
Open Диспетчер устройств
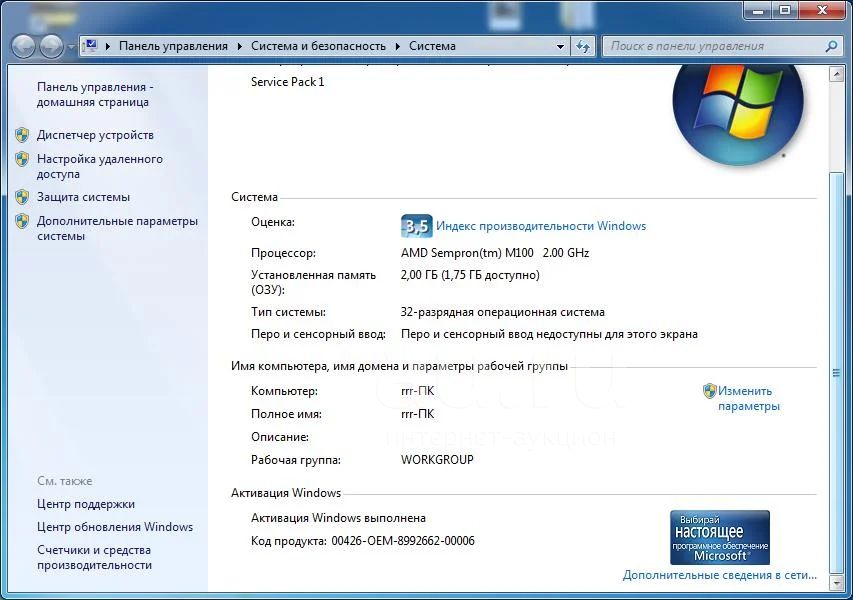click(x=95, y=135)
